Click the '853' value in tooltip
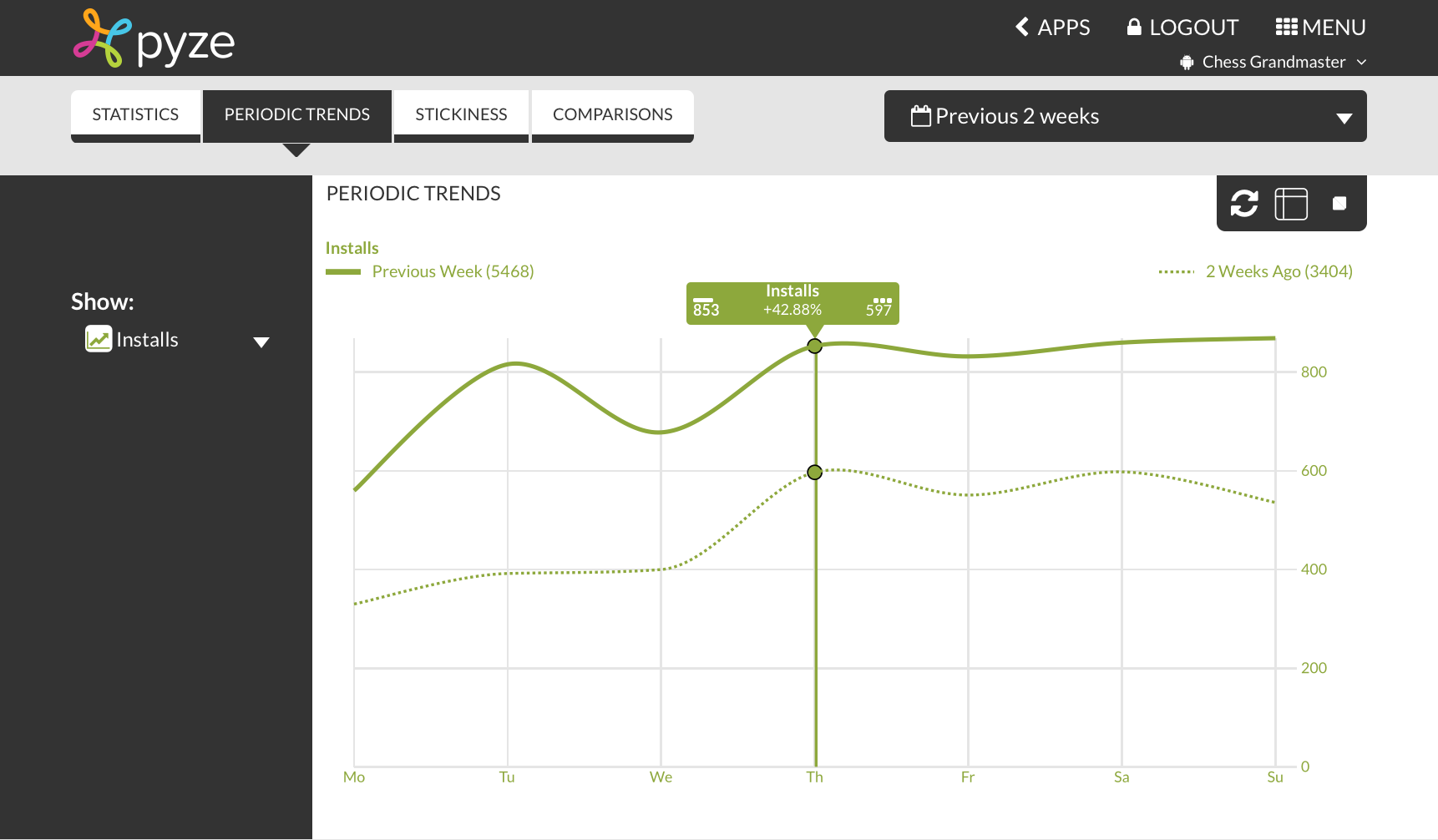The width and height of the screenshot is (1438, 840). [x=706, y=310]
